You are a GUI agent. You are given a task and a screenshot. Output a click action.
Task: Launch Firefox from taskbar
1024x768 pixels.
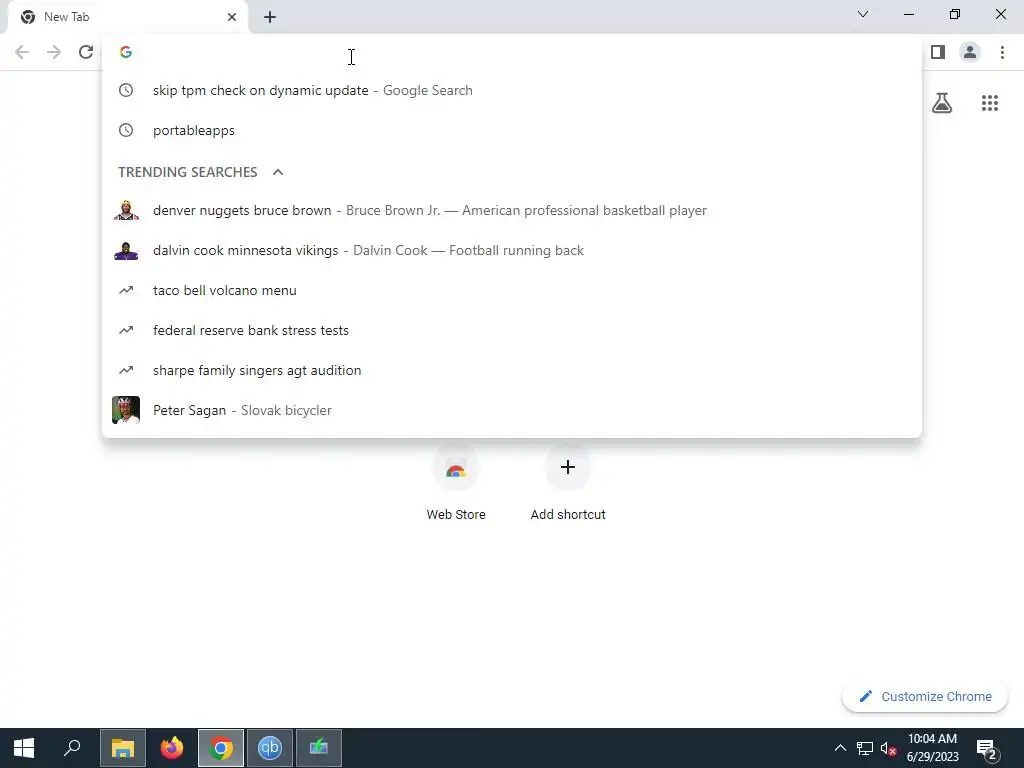point(172,748)
